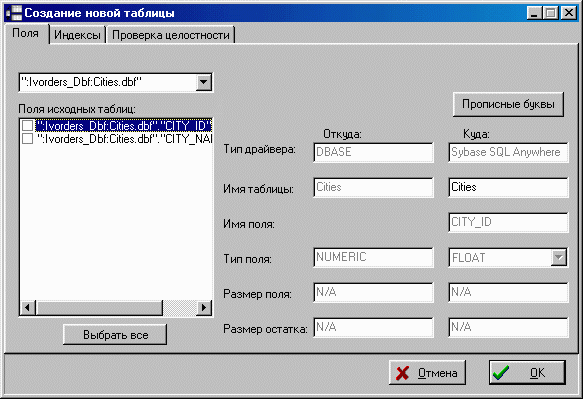Screen dimensions: 583x399
Task: Click the table icon in the title bar
Action: (x=14, y=13)
